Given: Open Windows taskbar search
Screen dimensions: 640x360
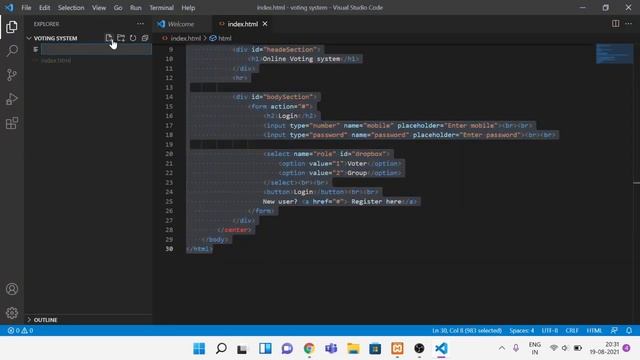Looking at the screenshot, I should click(221, 348).
